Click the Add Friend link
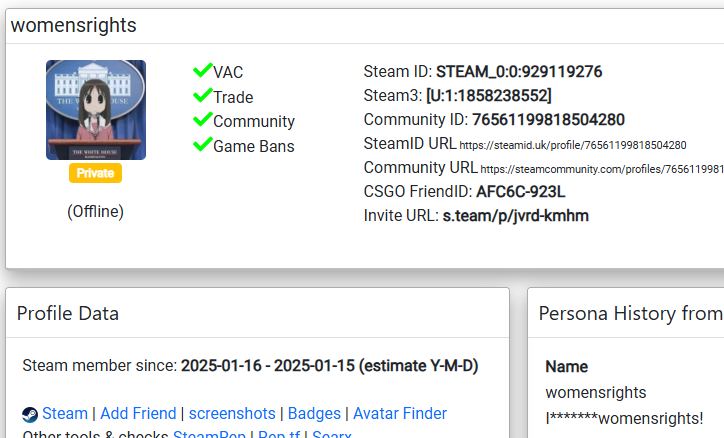This screenshot has width=724, height=438. (x=138, y=414)
